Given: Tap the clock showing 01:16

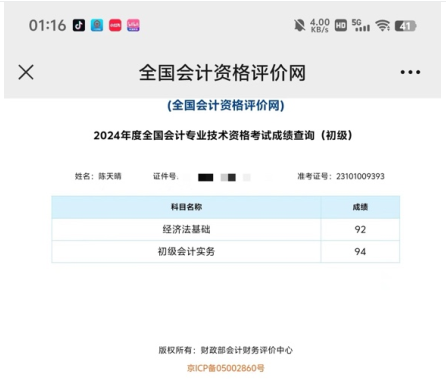Looking at the screenshot, I should coord(47,25).
